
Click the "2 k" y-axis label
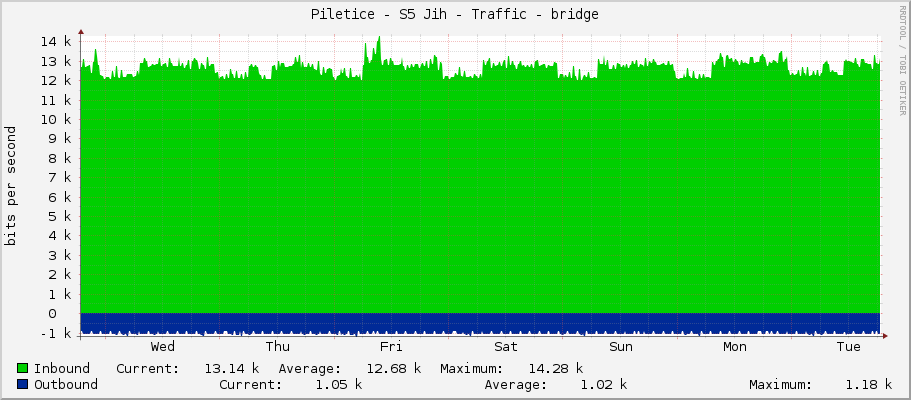coord(60,274)
